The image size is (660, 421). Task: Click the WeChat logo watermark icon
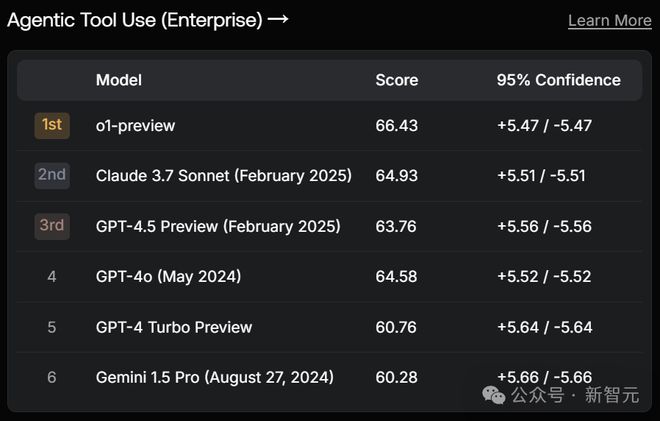[494, 394]
